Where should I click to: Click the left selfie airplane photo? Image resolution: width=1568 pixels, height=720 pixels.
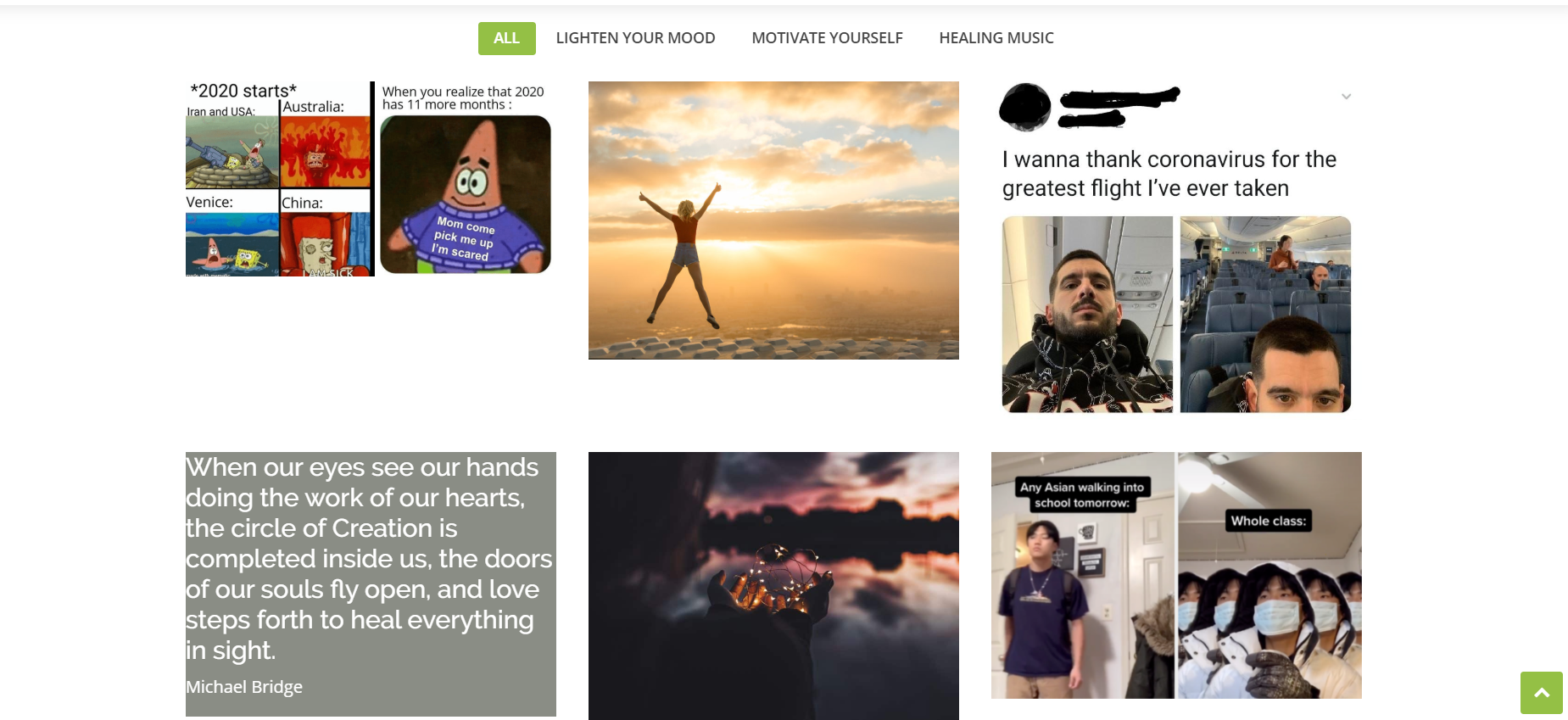click(1087, 315)
